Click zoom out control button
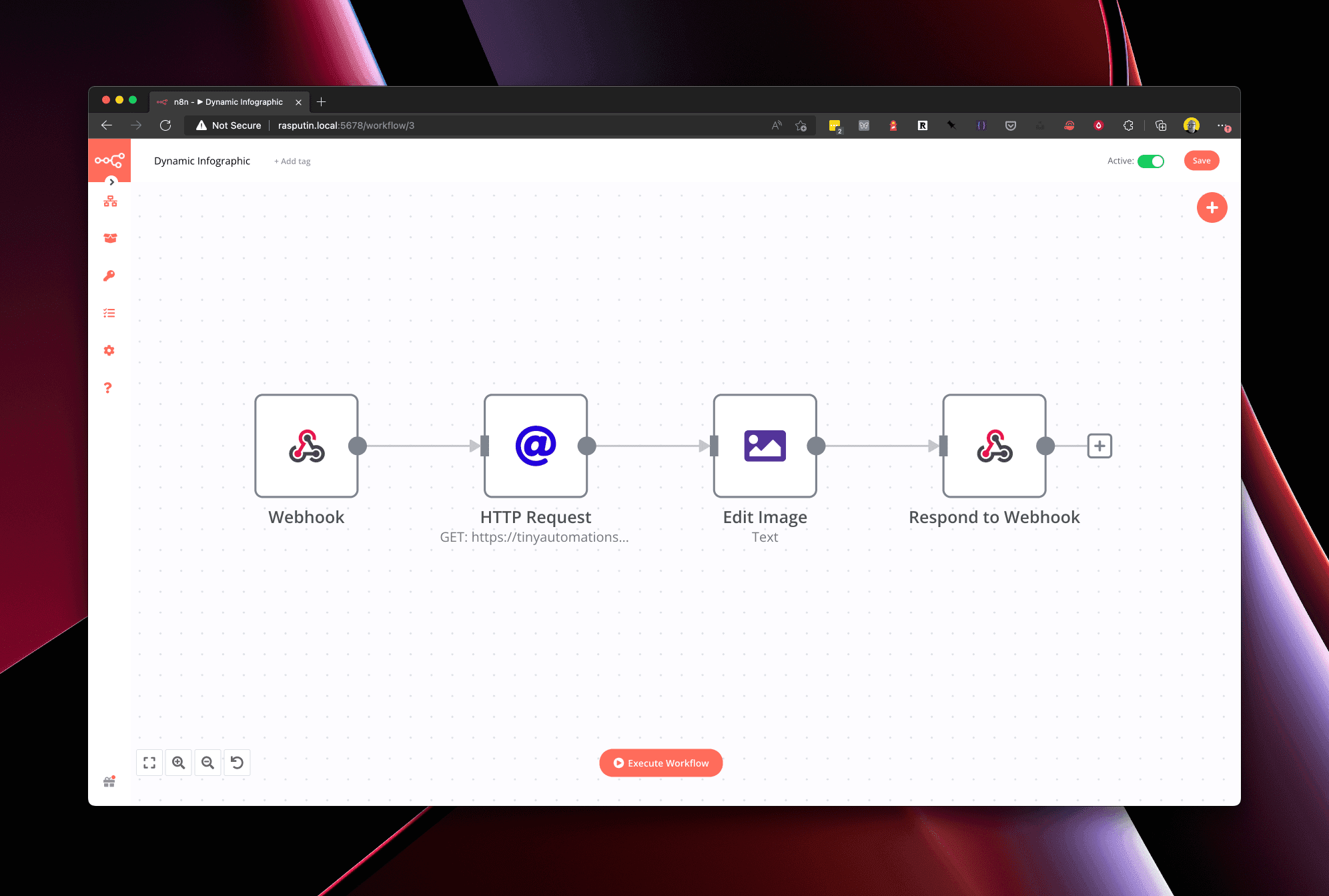Viewport: 1329px width, 896px height. coord(208,763)
